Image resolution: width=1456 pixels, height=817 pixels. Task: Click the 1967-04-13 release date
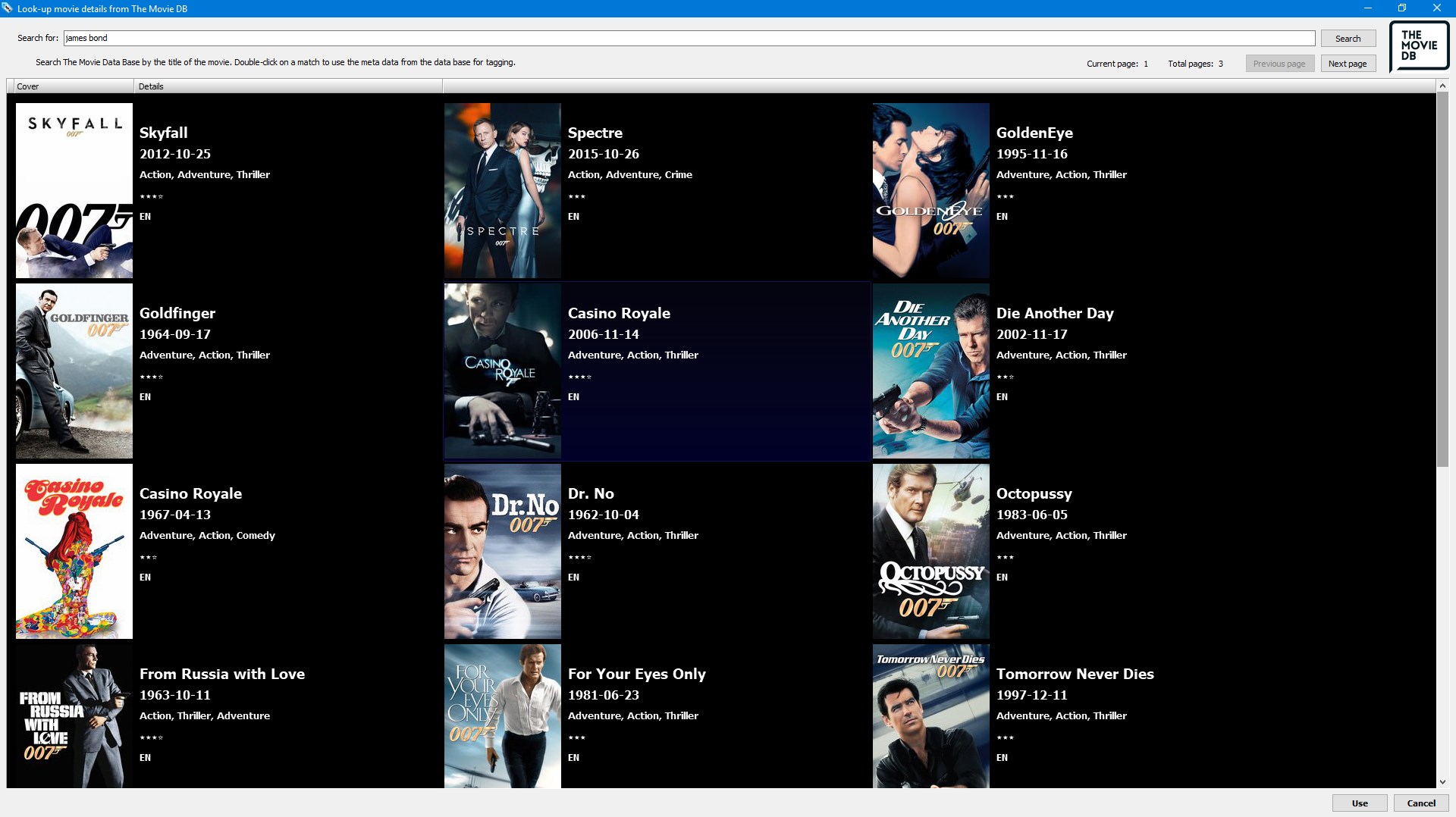click(x=175, y=515)
